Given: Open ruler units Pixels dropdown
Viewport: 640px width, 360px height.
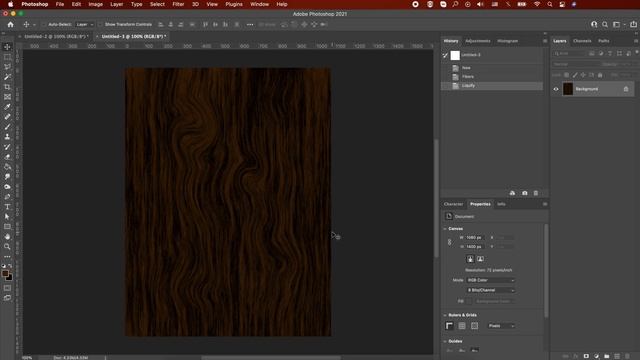Looking at the screenshot, I should pos(501,326).
